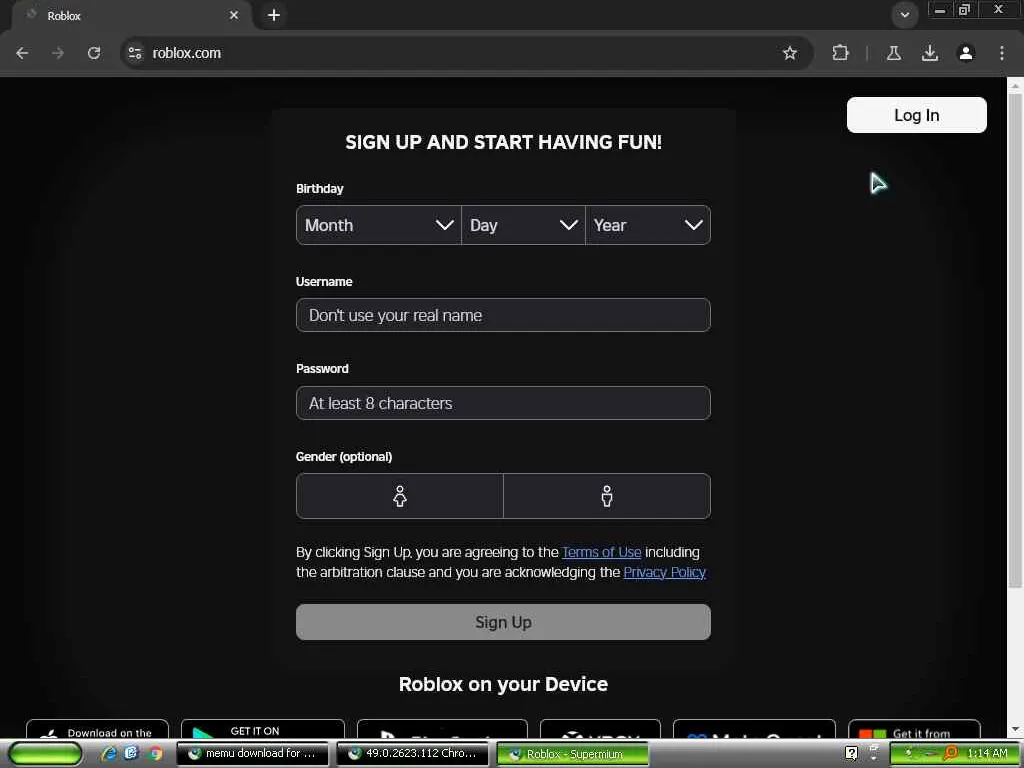
Task: Click the Xbox store badge
Action: 600,729
